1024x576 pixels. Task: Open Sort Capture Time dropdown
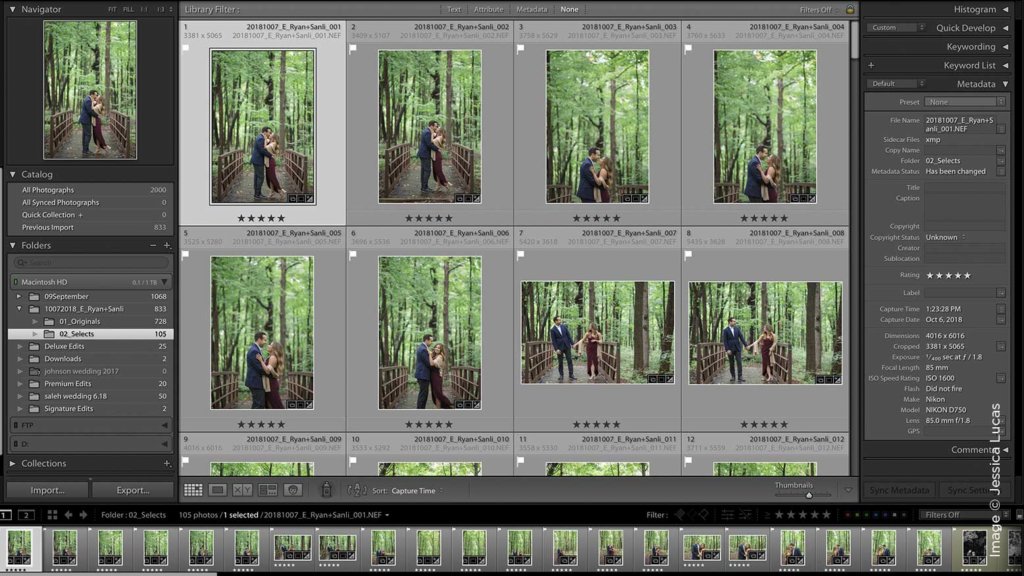417,490
